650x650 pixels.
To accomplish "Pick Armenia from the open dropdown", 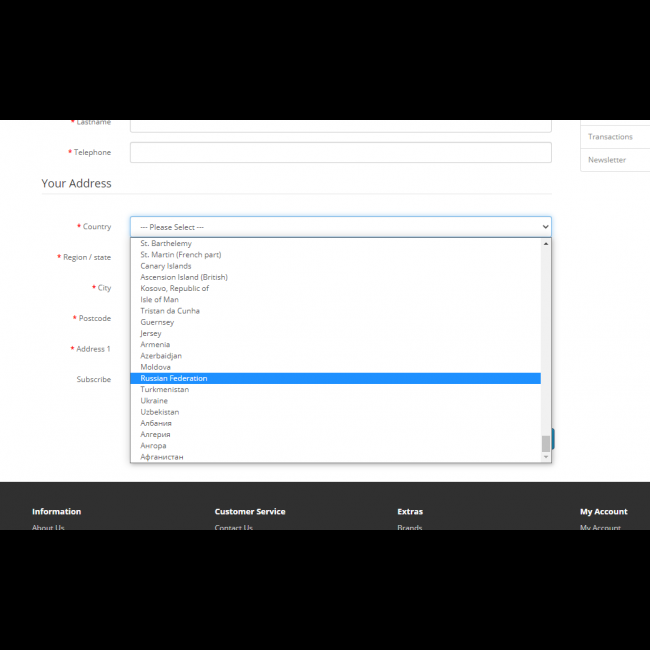I will click(x=155, y=345).
